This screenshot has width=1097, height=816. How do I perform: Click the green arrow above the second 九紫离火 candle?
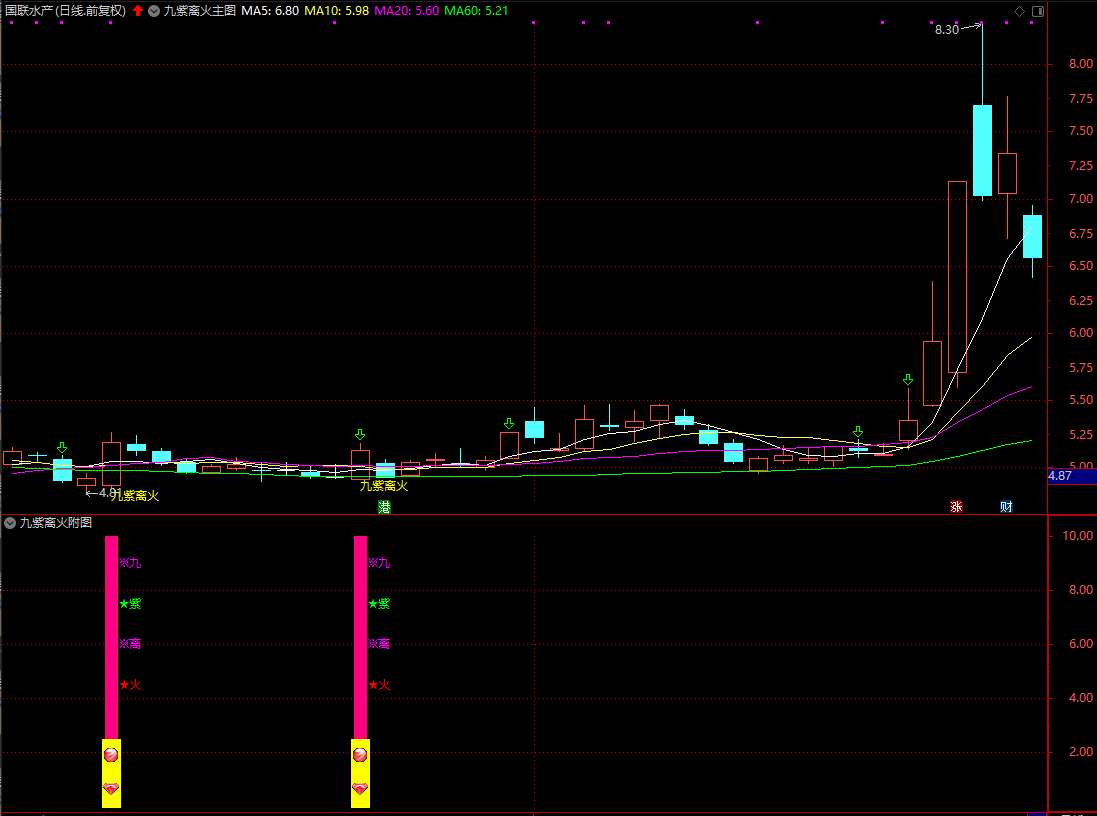360,435
